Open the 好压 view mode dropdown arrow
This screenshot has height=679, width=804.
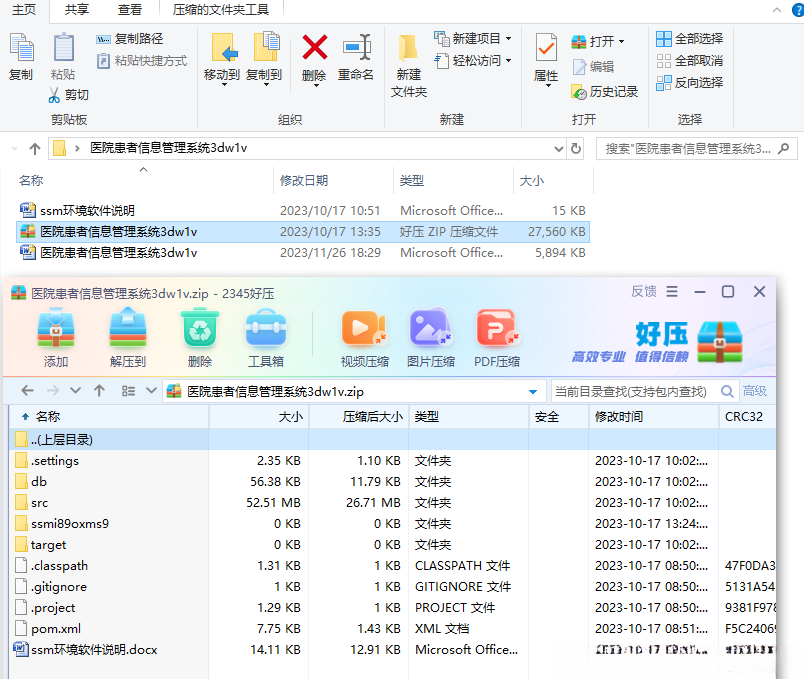click(151, 391)
